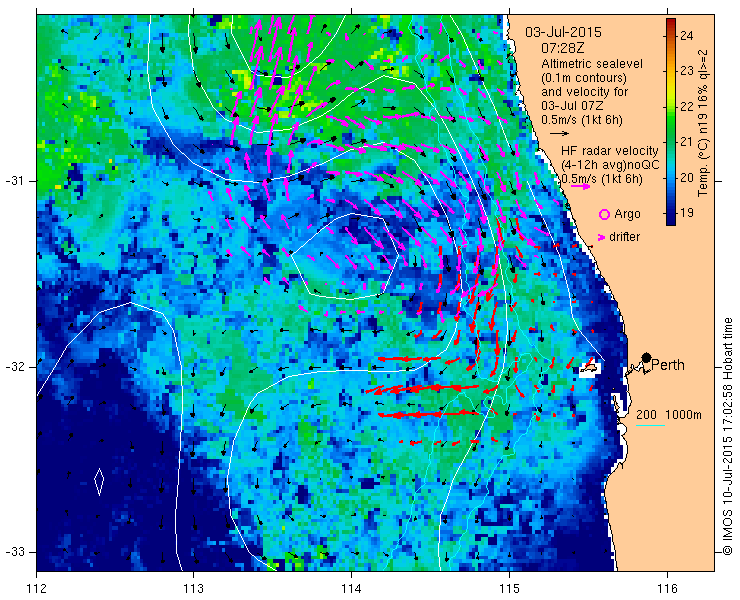Click the Perth city label

(x=668, y=365)
